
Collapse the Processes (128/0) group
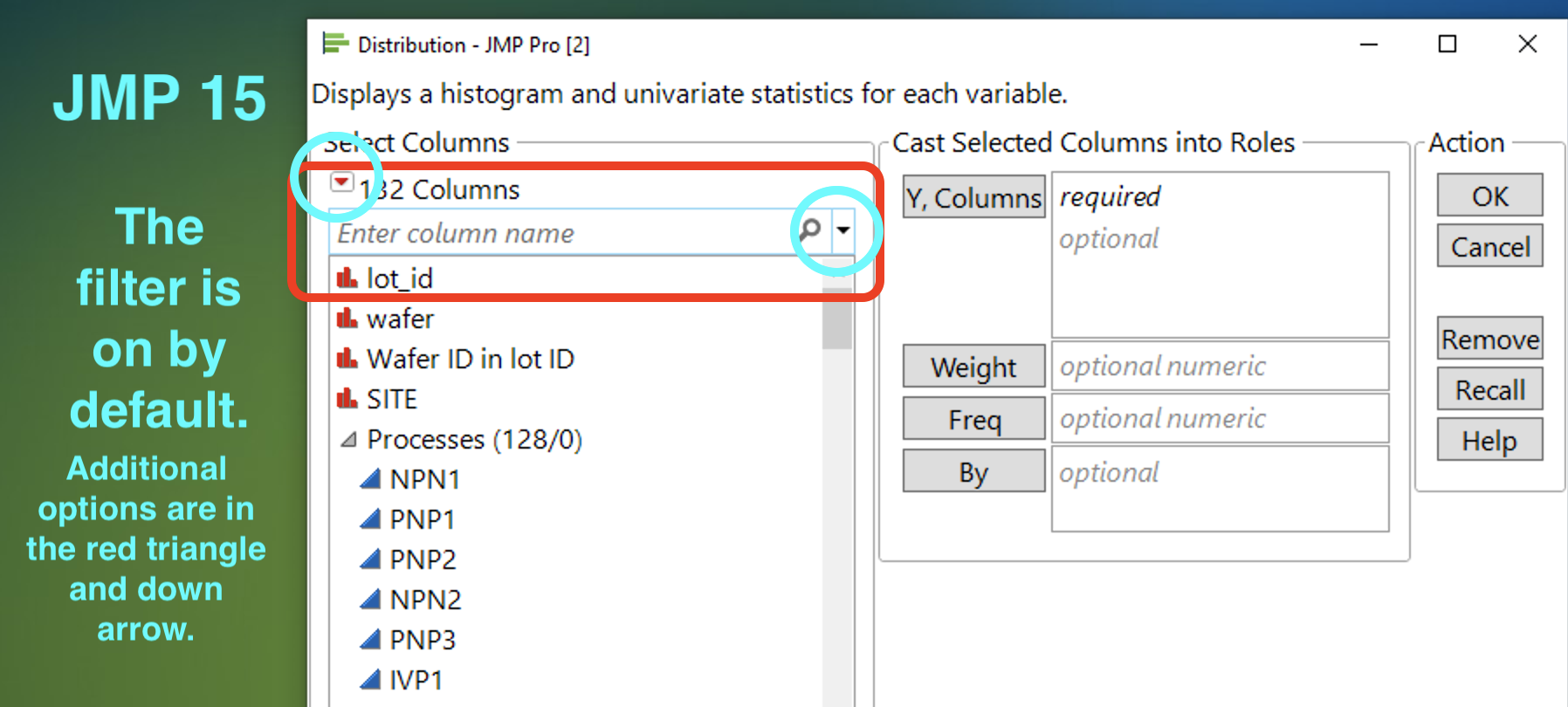click(x=349, y=439)
